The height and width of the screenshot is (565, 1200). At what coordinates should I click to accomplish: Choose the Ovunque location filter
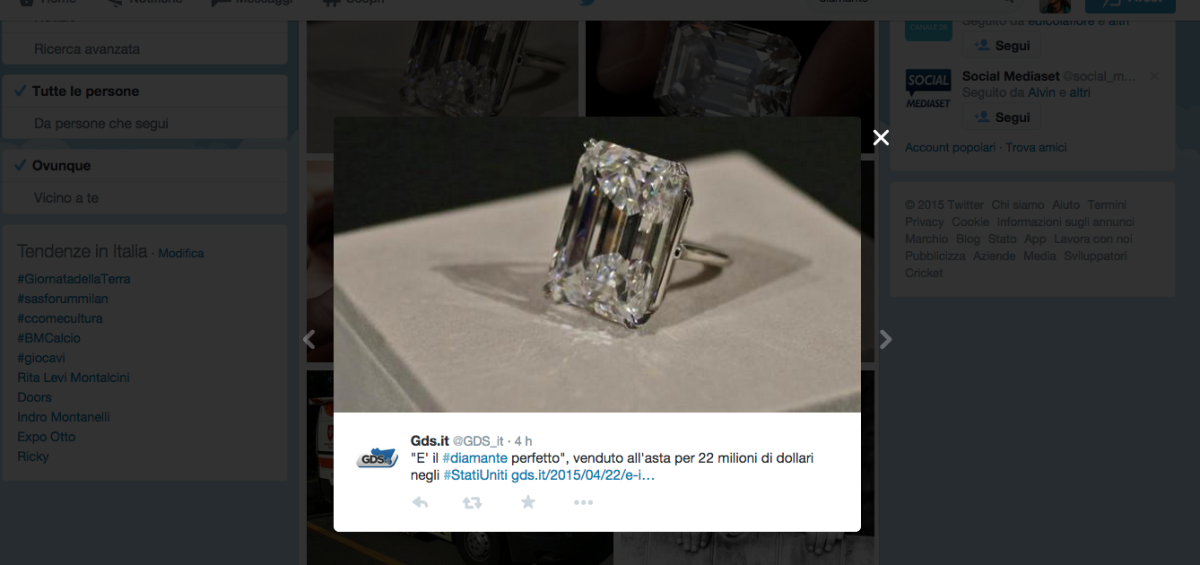click(x=145, y=166)
